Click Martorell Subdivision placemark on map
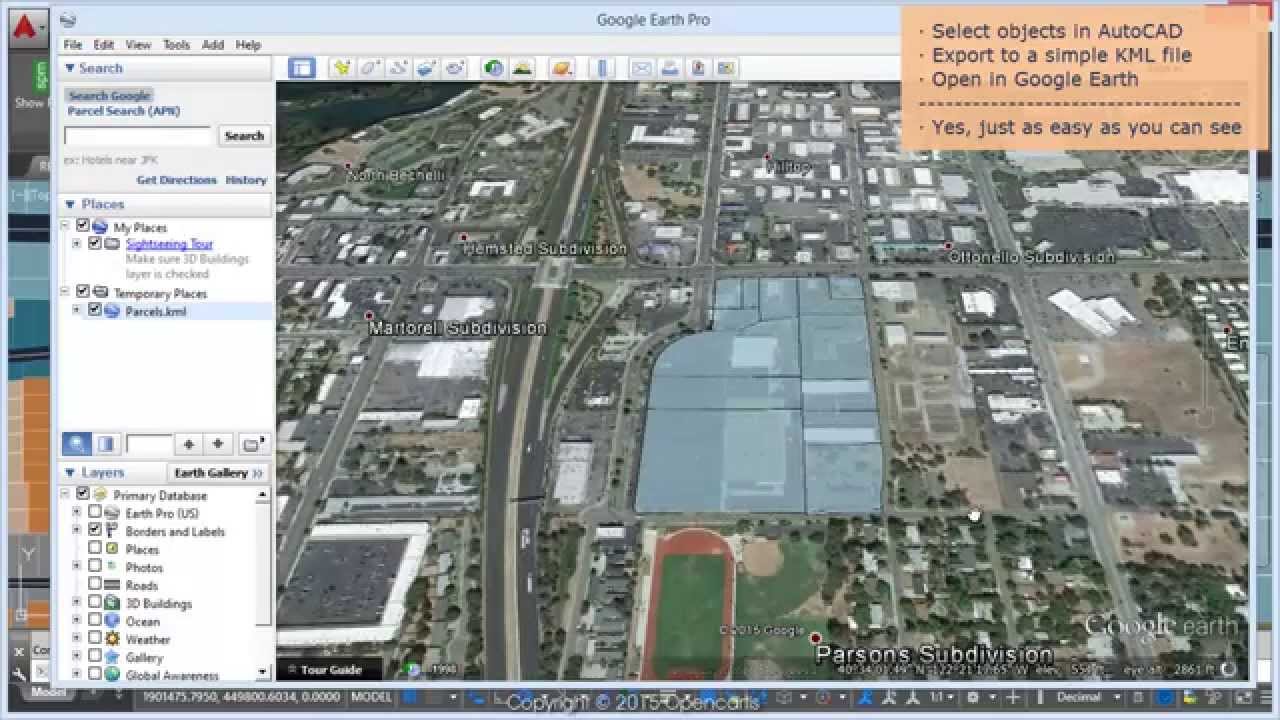1280x720 pixels. pyautogui.click(x=368, y=315)
